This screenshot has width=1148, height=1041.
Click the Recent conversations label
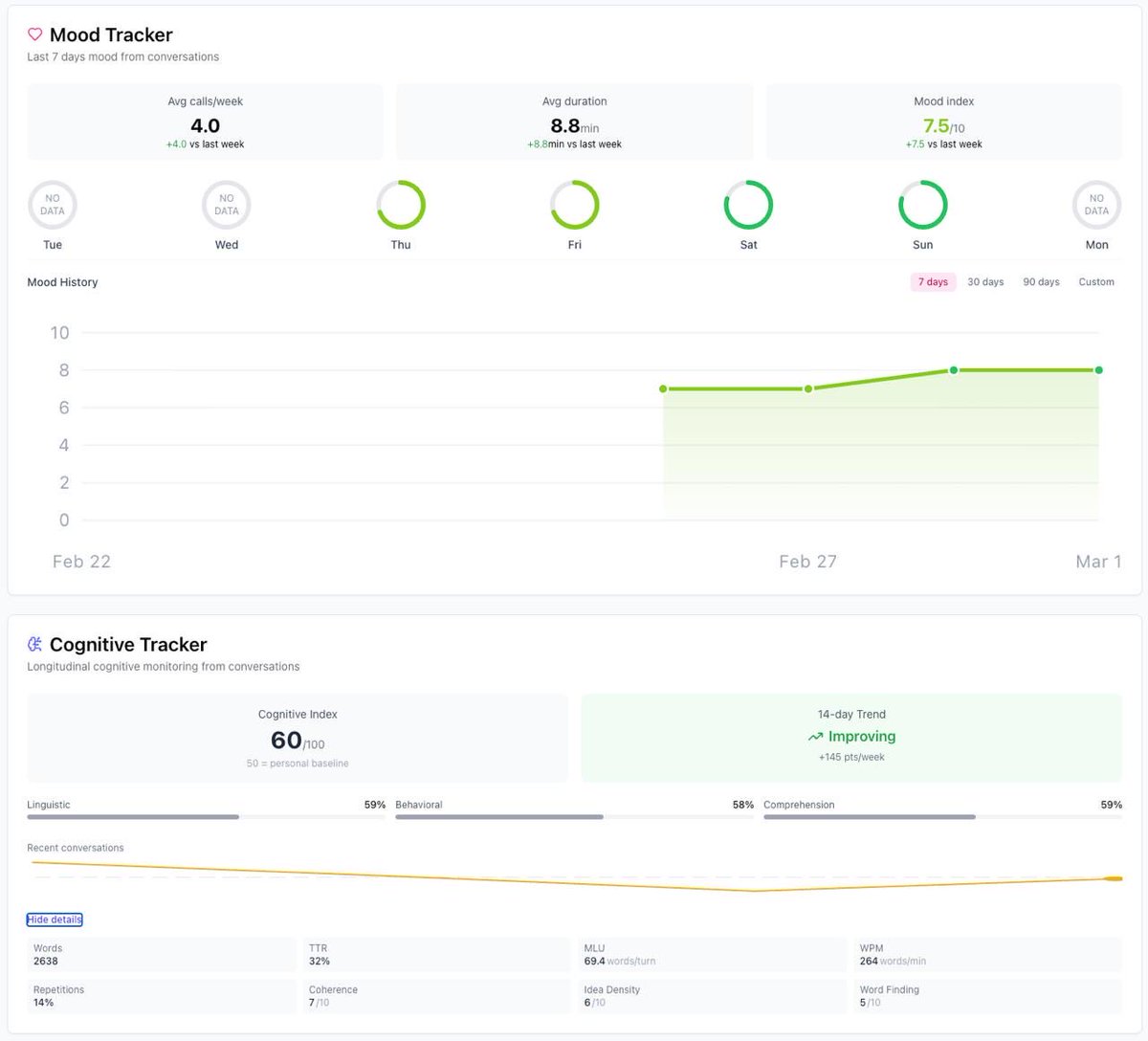[76, 848]
